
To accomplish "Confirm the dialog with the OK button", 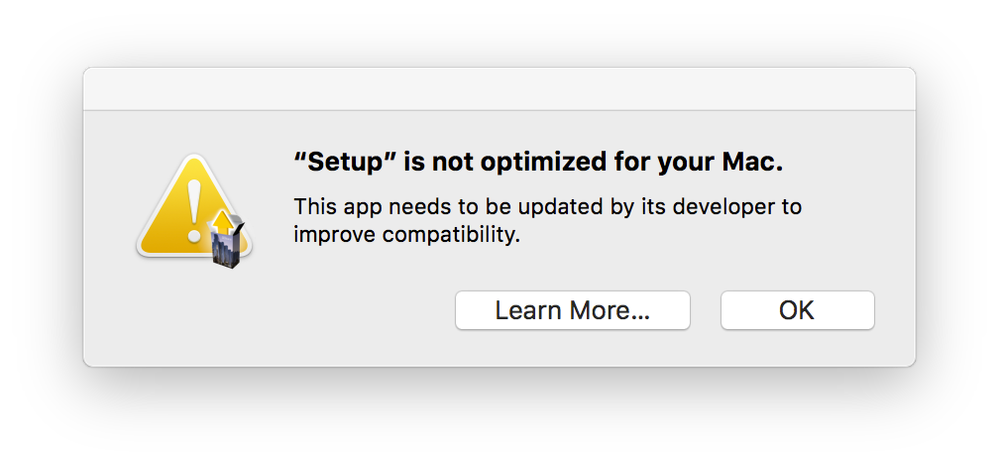I will pos(797,310).
